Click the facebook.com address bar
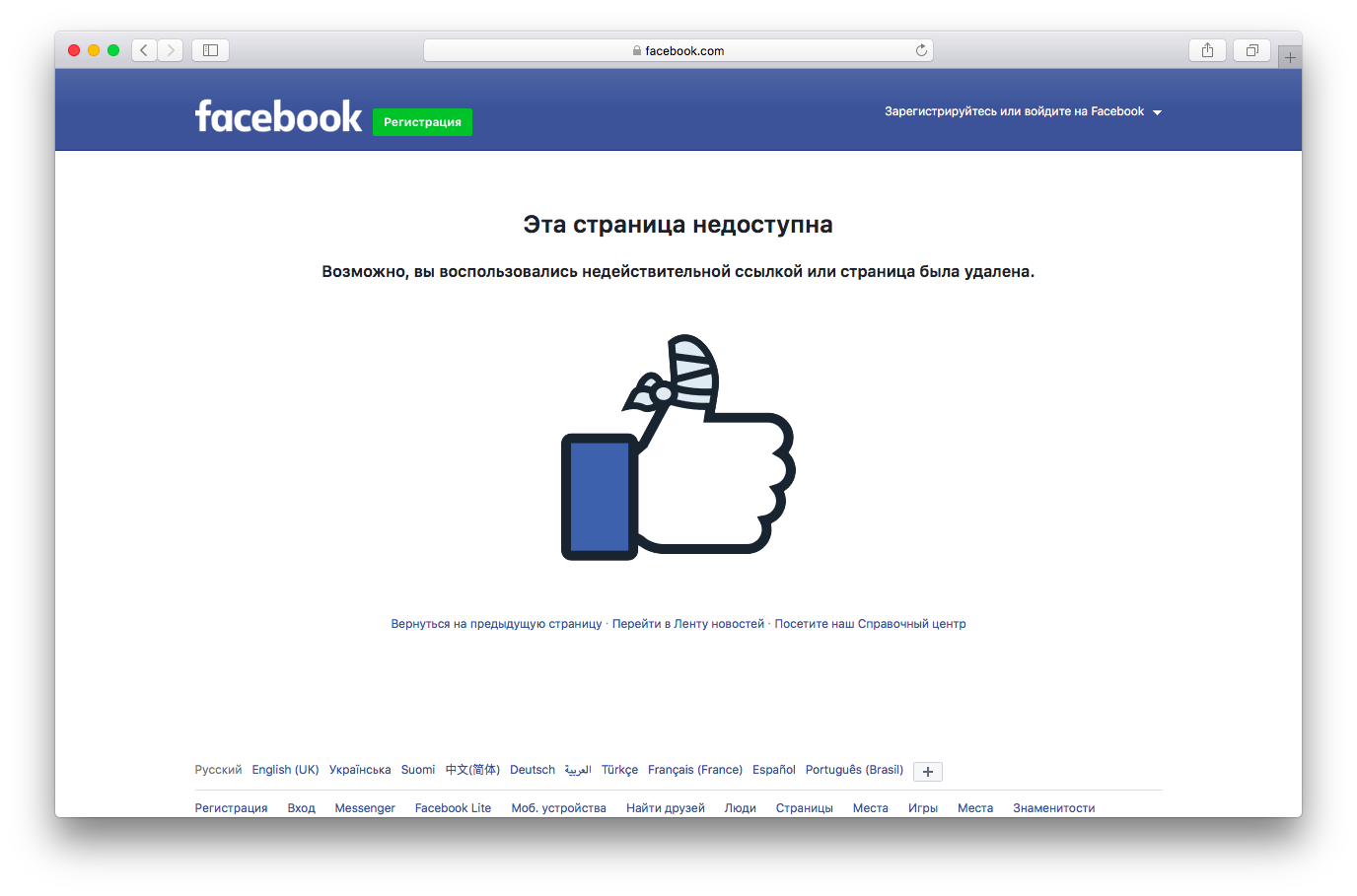This screenshot has height=896, width=1357. click(678, 50)
